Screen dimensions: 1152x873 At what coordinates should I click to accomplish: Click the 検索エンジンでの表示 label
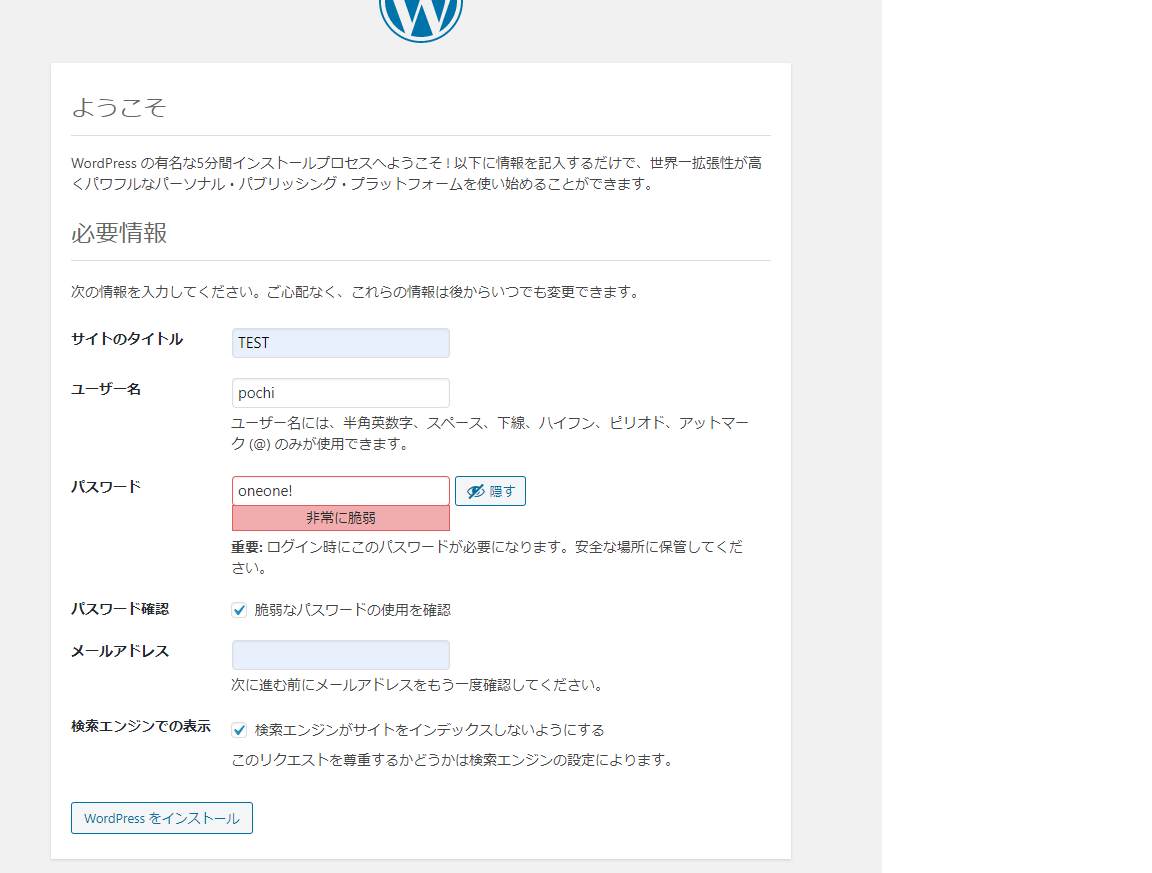(141, 726)
